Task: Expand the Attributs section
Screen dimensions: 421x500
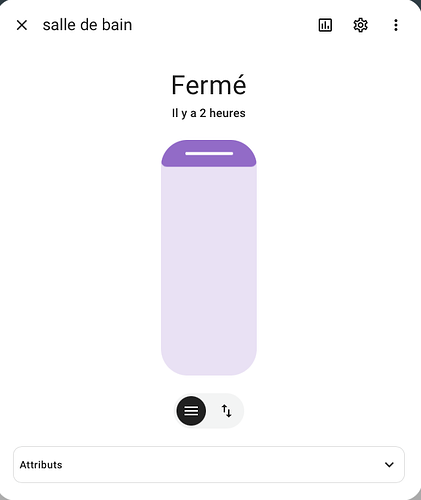Action: (x=209, y=465)
